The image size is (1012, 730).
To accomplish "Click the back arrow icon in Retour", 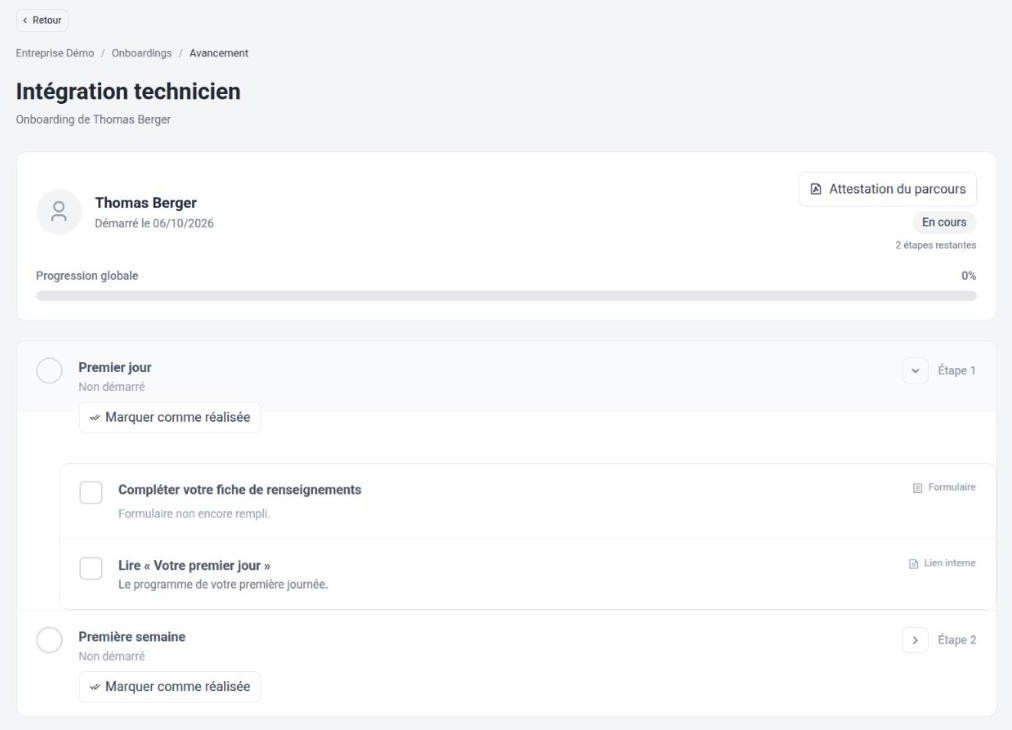I will tap(25, 21).
